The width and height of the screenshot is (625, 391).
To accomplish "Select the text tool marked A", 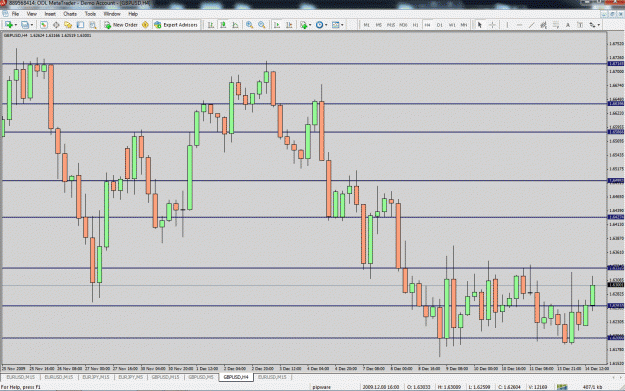I will [x=568, y=25].
